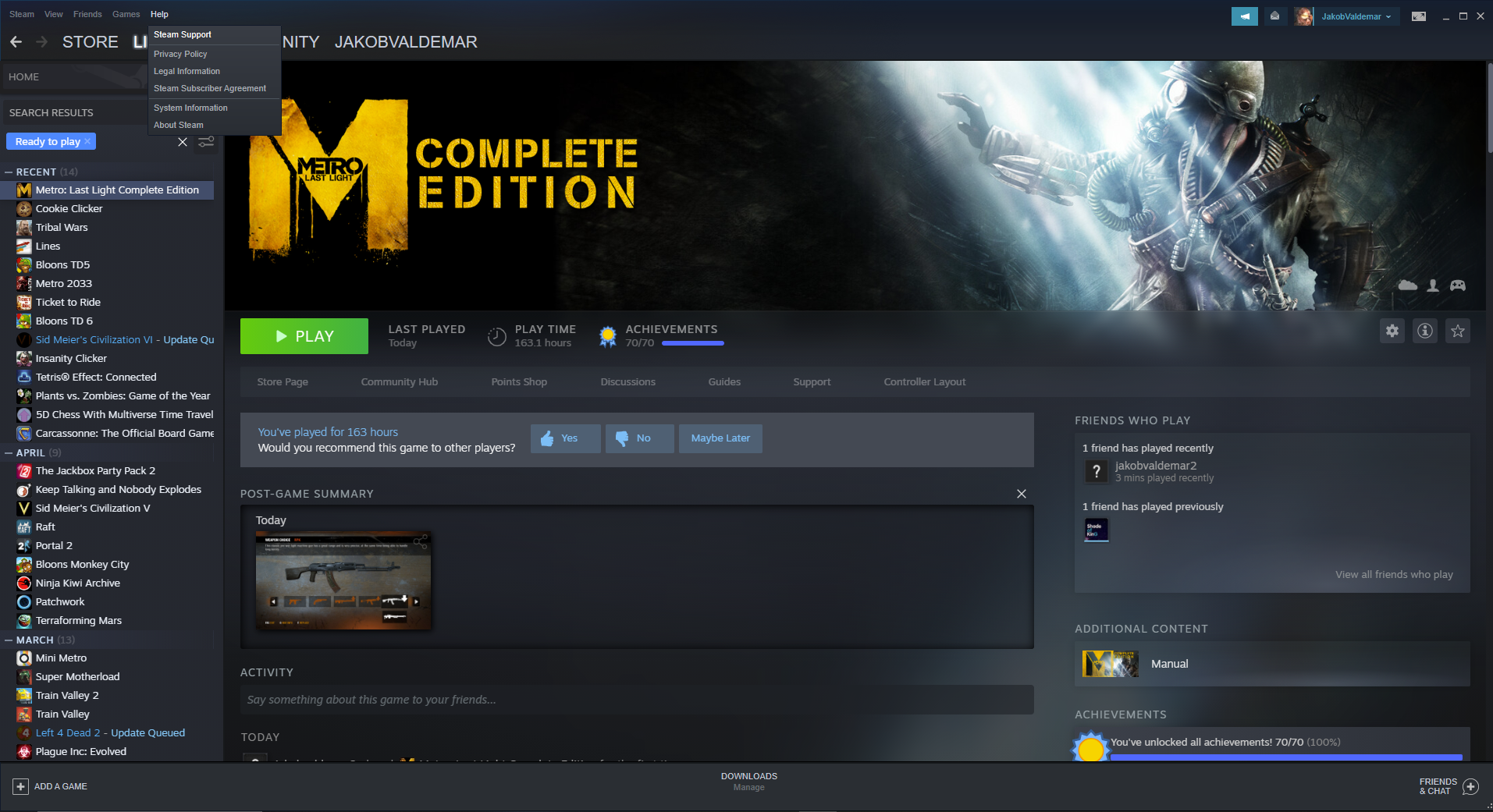Open the Controller Layout link

coord(925,382)
